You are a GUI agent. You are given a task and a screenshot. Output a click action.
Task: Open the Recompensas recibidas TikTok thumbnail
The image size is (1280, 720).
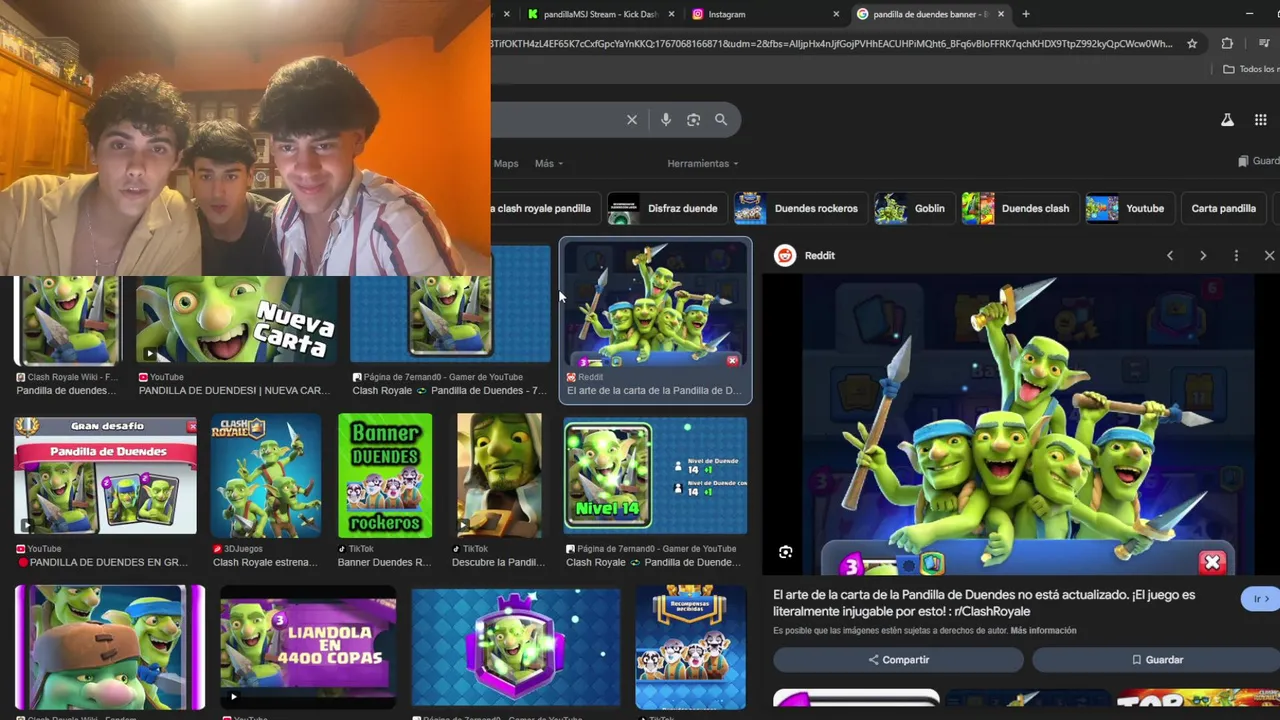[690, 647]
